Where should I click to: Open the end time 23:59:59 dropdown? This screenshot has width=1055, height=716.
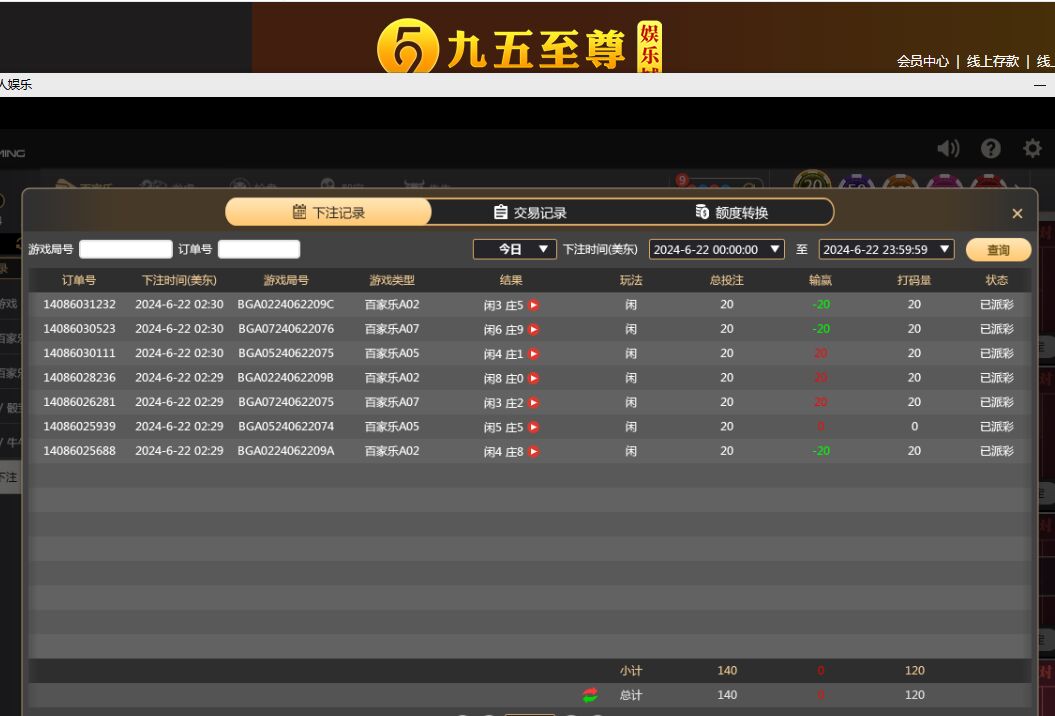coord(887,249)
